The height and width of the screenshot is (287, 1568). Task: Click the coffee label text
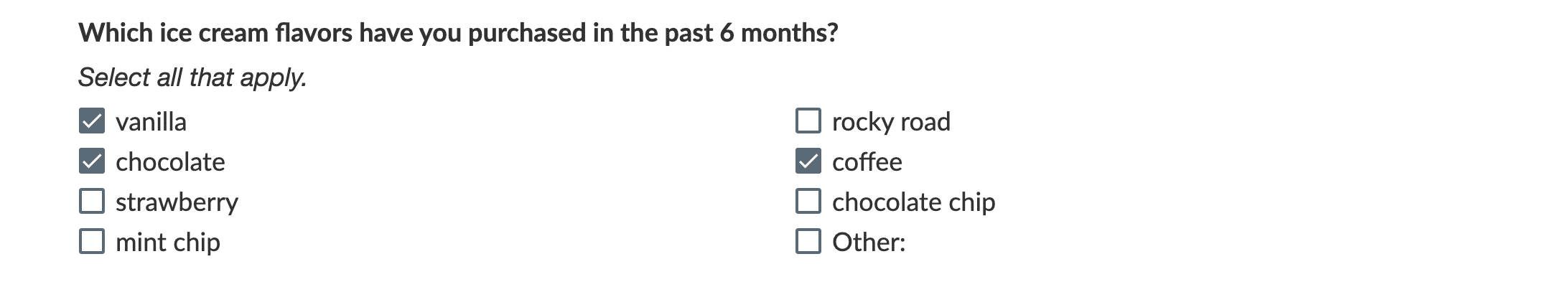click(867, 162)
